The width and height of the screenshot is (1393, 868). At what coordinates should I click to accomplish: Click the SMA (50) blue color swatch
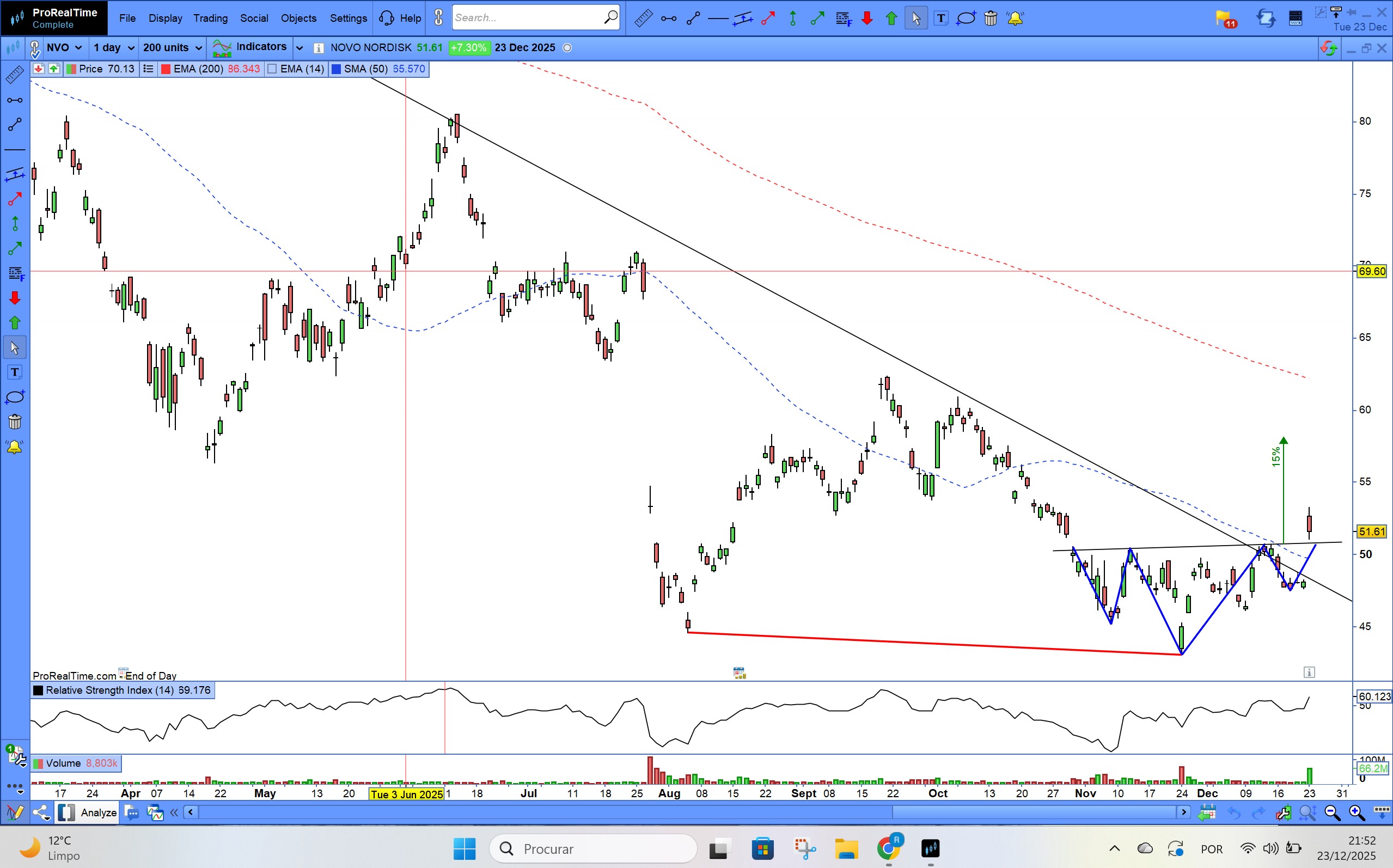337,69
